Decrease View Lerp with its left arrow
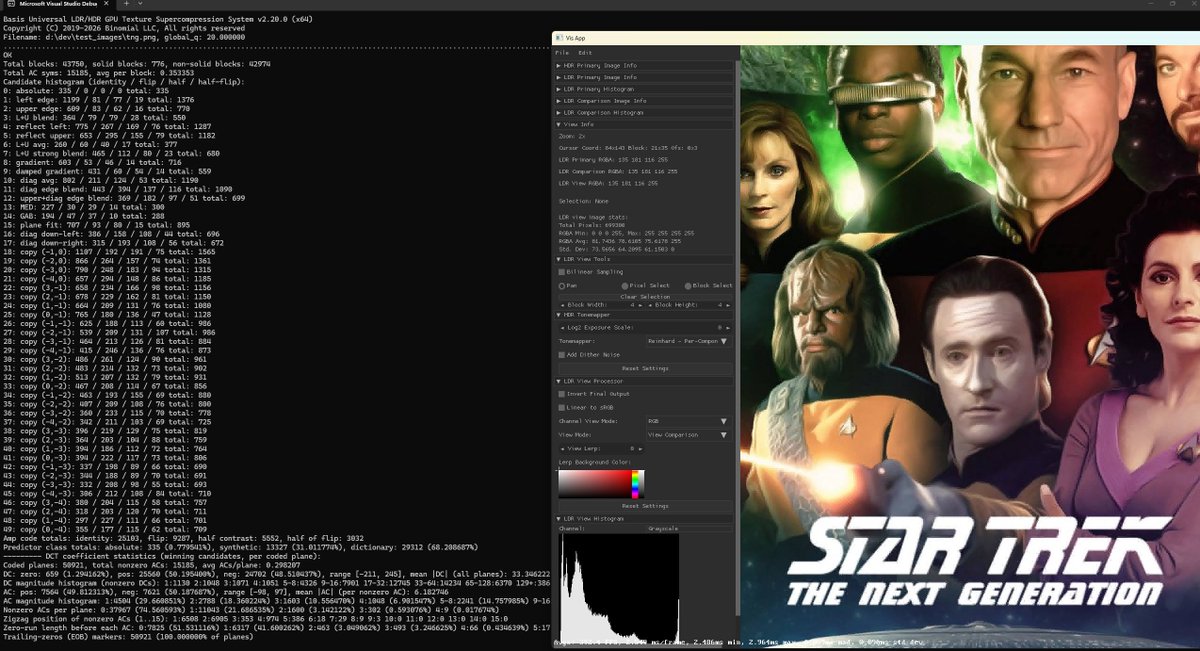Screen dimensions: 1200x651 pos(562,448)
